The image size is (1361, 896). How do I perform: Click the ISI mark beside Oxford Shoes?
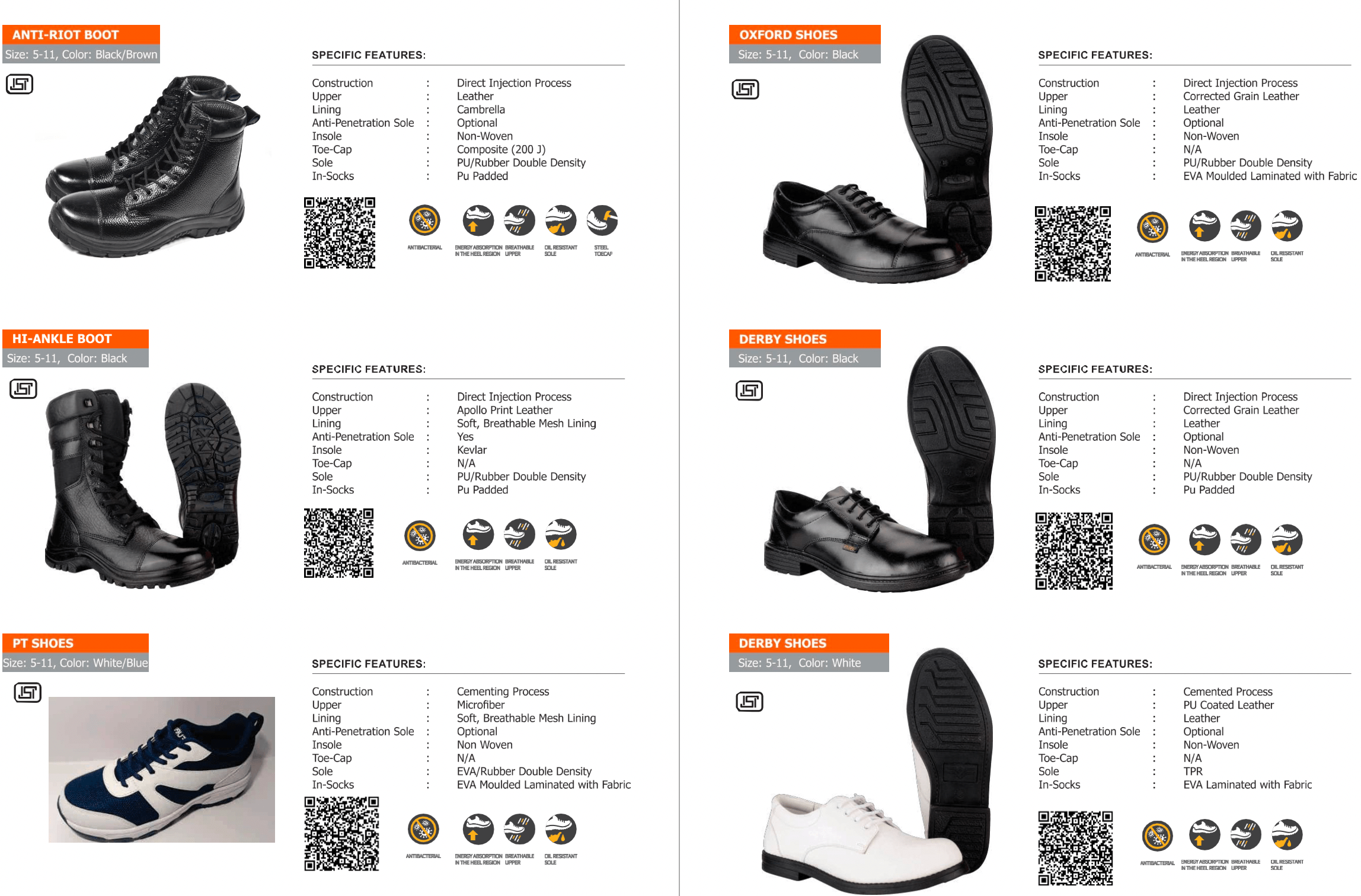pos(745,89)
